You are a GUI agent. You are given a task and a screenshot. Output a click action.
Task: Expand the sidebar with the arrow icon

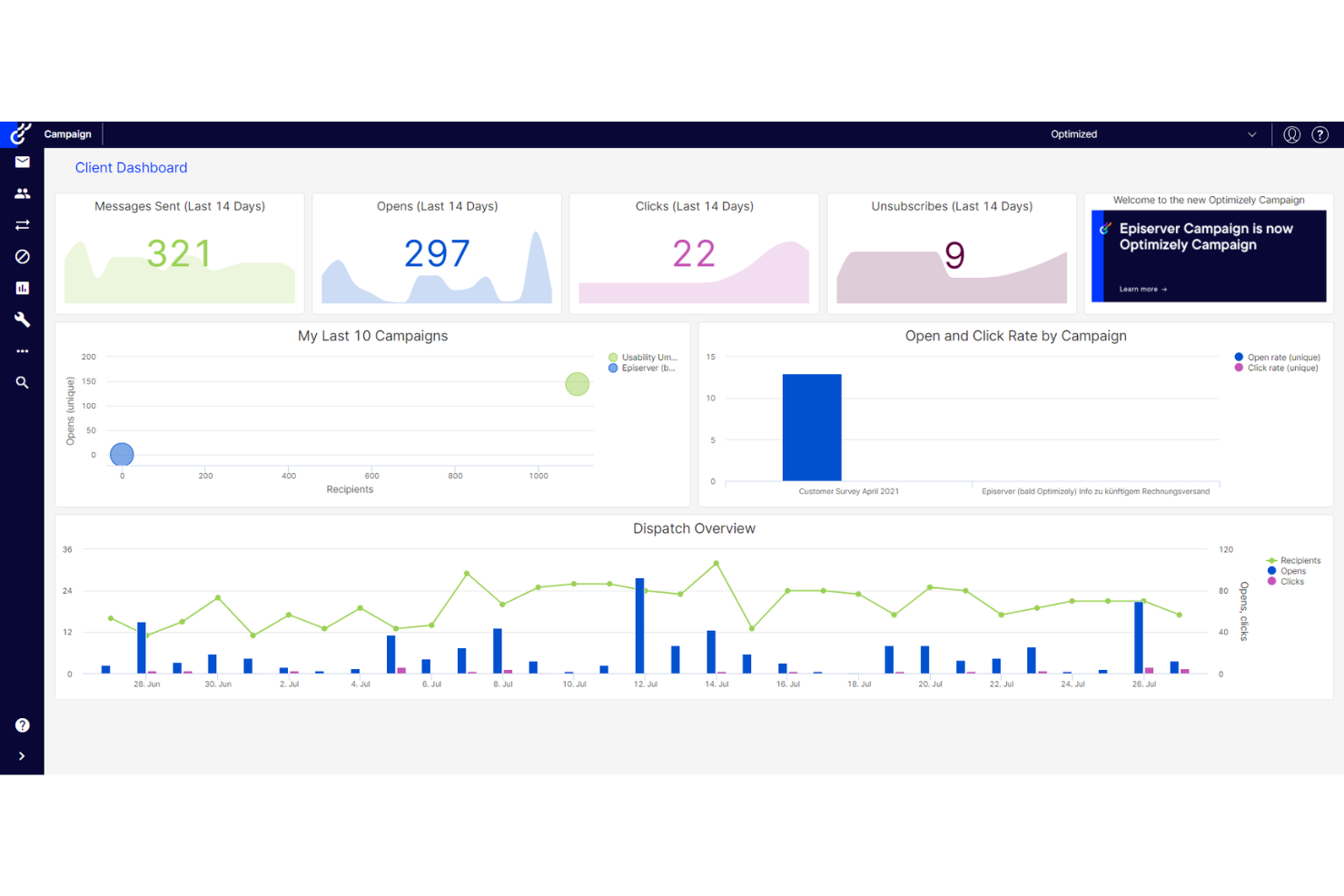(x=22, y=756)
